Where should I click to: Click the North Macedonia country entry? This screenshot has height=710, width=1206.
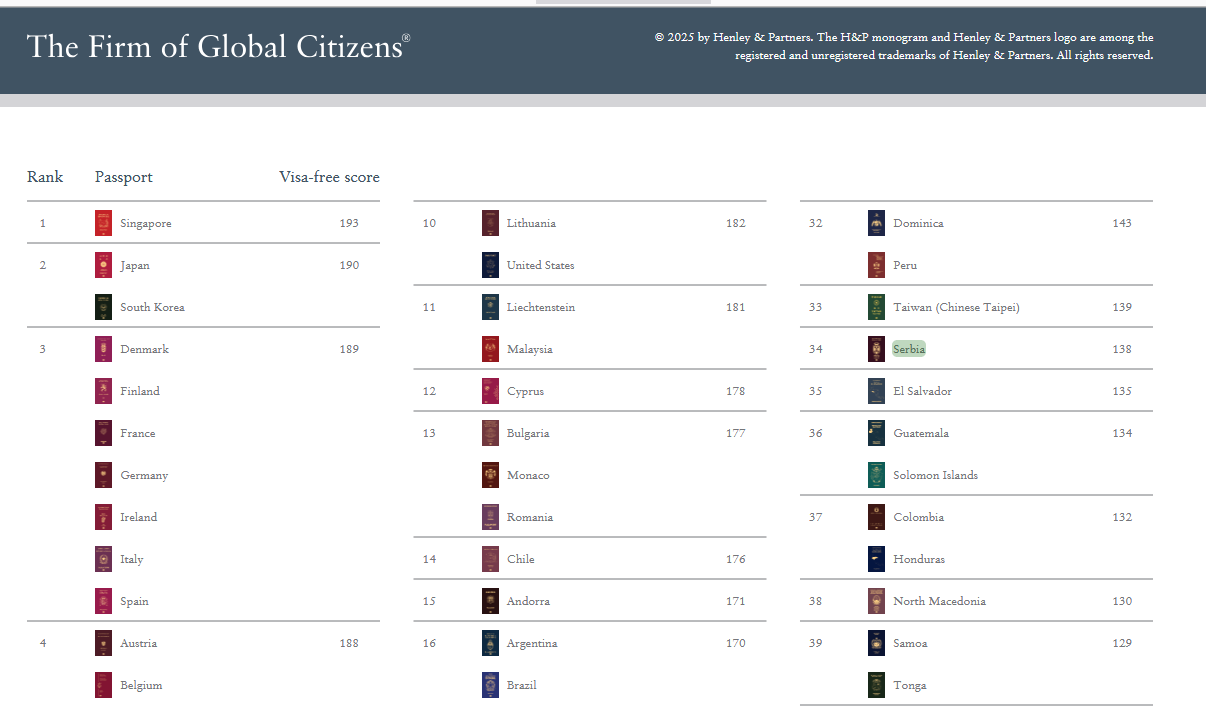[x=940, y=600]
